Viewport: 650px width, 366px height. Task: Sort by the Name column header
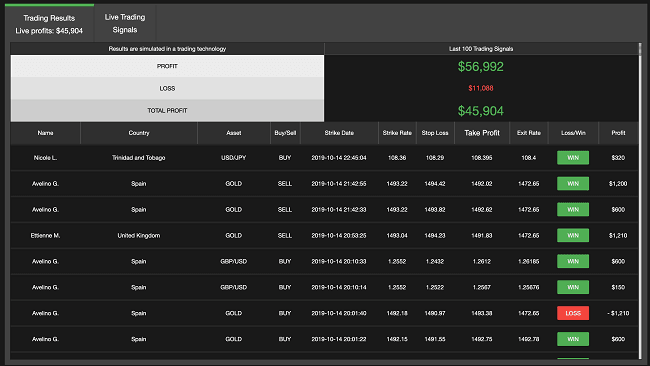click(x=46, y=133)
